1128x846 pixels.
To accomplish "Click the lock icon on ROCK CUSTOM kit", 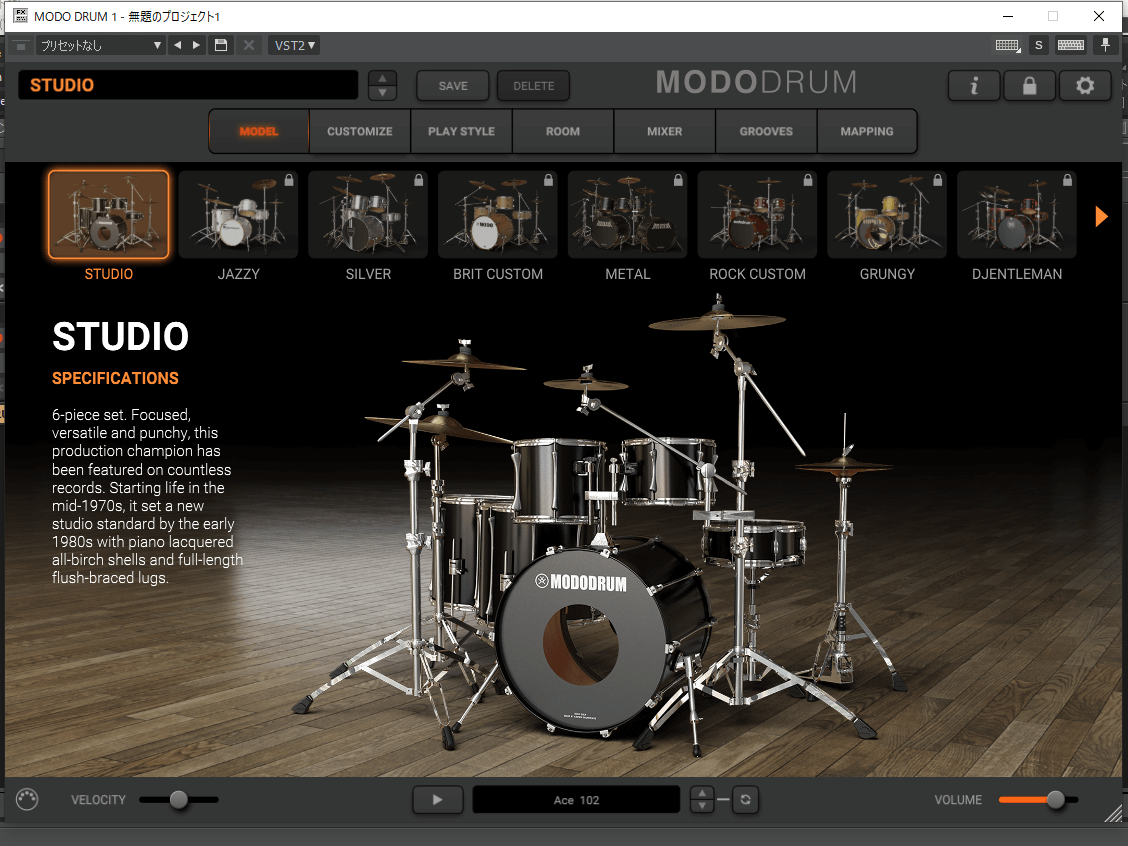I will pyautogui.click(x=808, y=180).
